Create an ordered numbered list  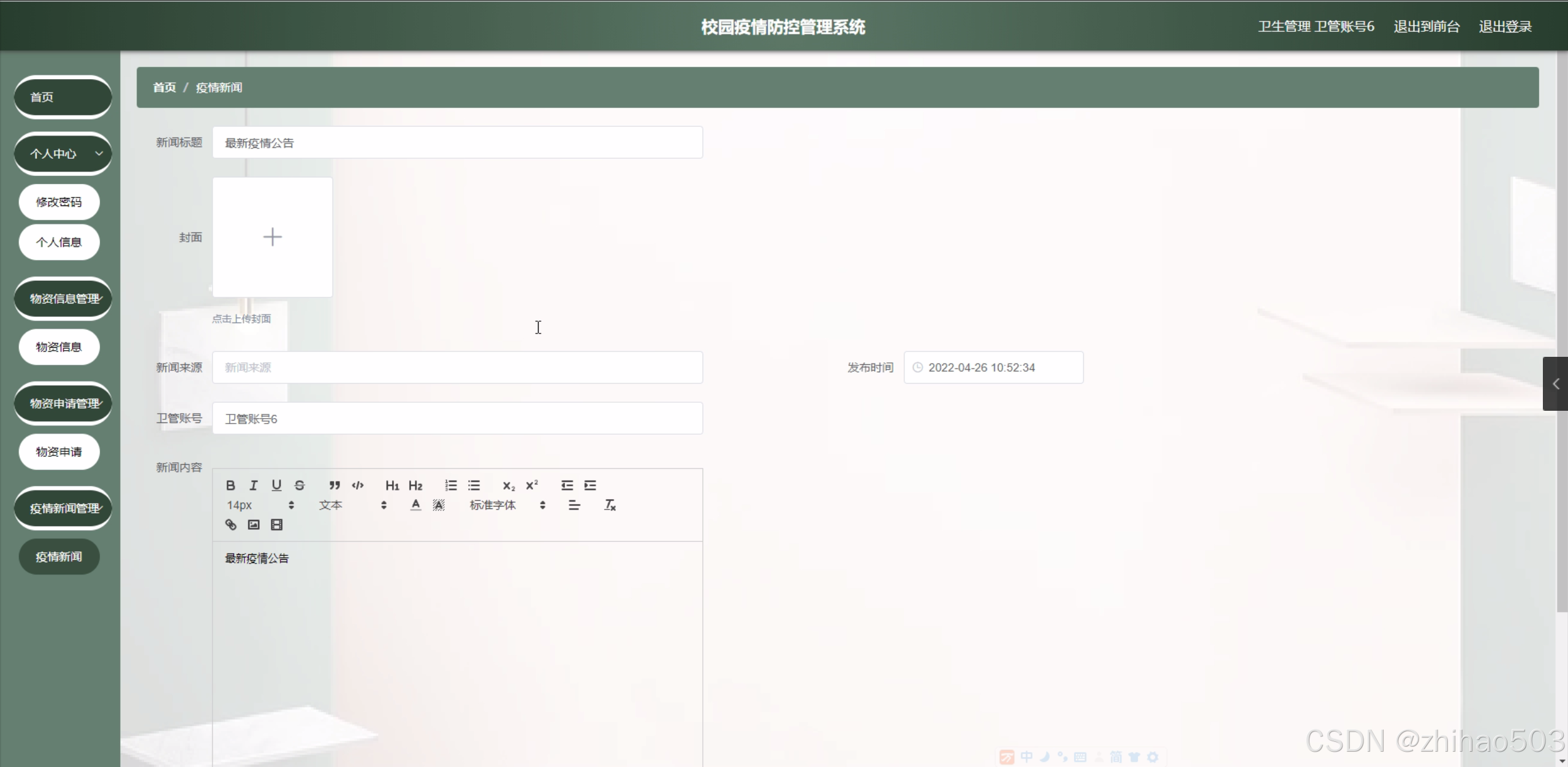click(x=451, y=485)
